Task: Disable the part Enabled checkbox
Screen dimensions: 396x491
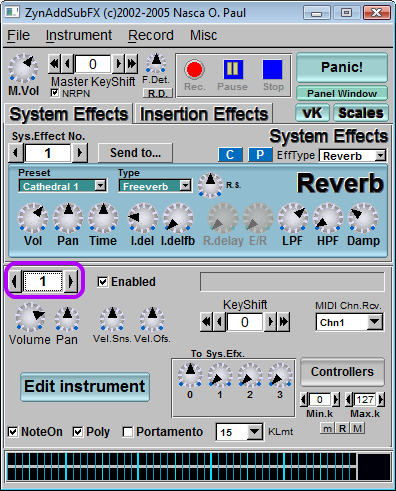Action: (x=103, y=282)
